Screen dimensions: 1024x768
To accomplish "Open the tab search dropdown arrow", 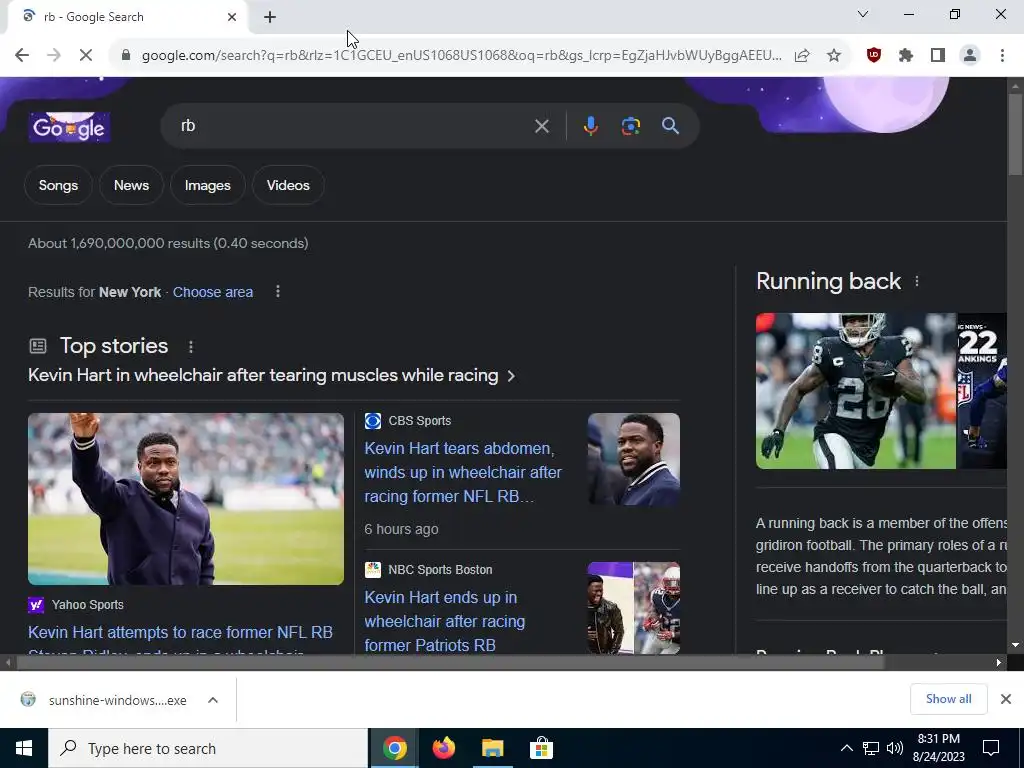I will pyautogui.click(x=863, y=14).
